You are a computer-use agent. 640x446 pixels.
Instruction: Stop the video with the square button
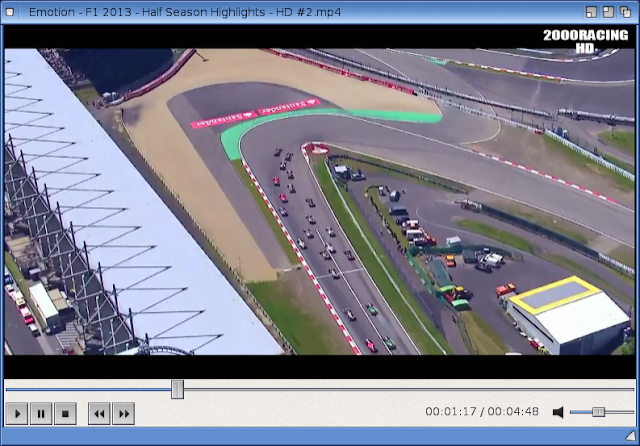tap(65, 412)
